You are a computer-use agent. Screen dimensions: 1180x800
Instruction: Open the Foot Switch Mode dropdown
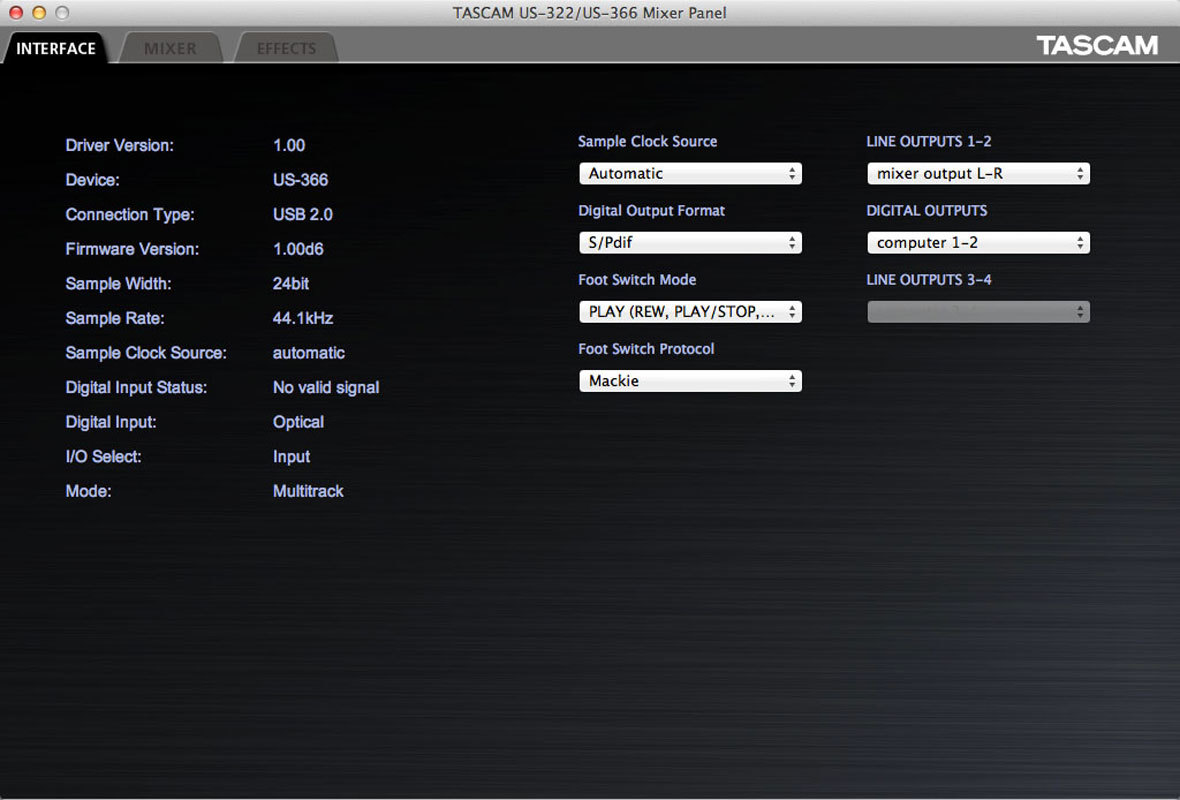pyautogui.click(x=690, y=312)
